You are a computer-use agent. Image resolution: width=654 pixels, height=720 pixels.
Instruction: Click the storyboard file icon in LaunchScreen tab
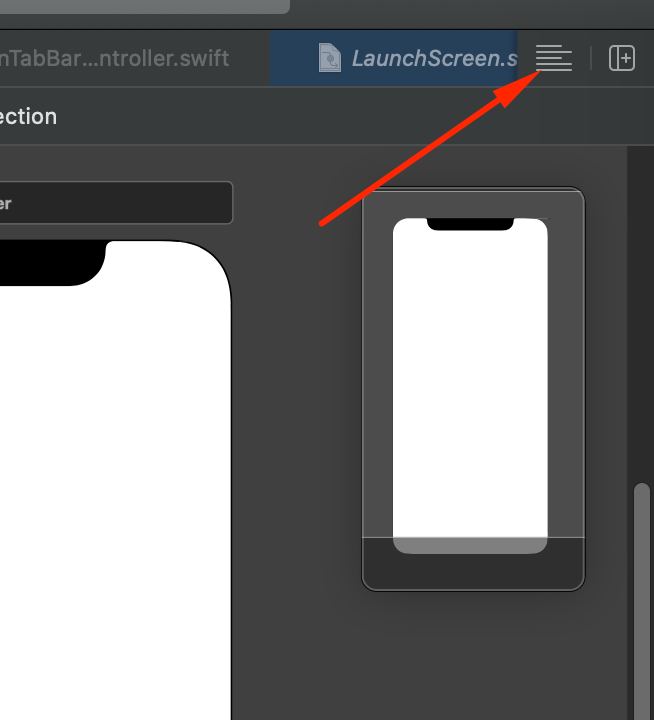tap(330, 58)
